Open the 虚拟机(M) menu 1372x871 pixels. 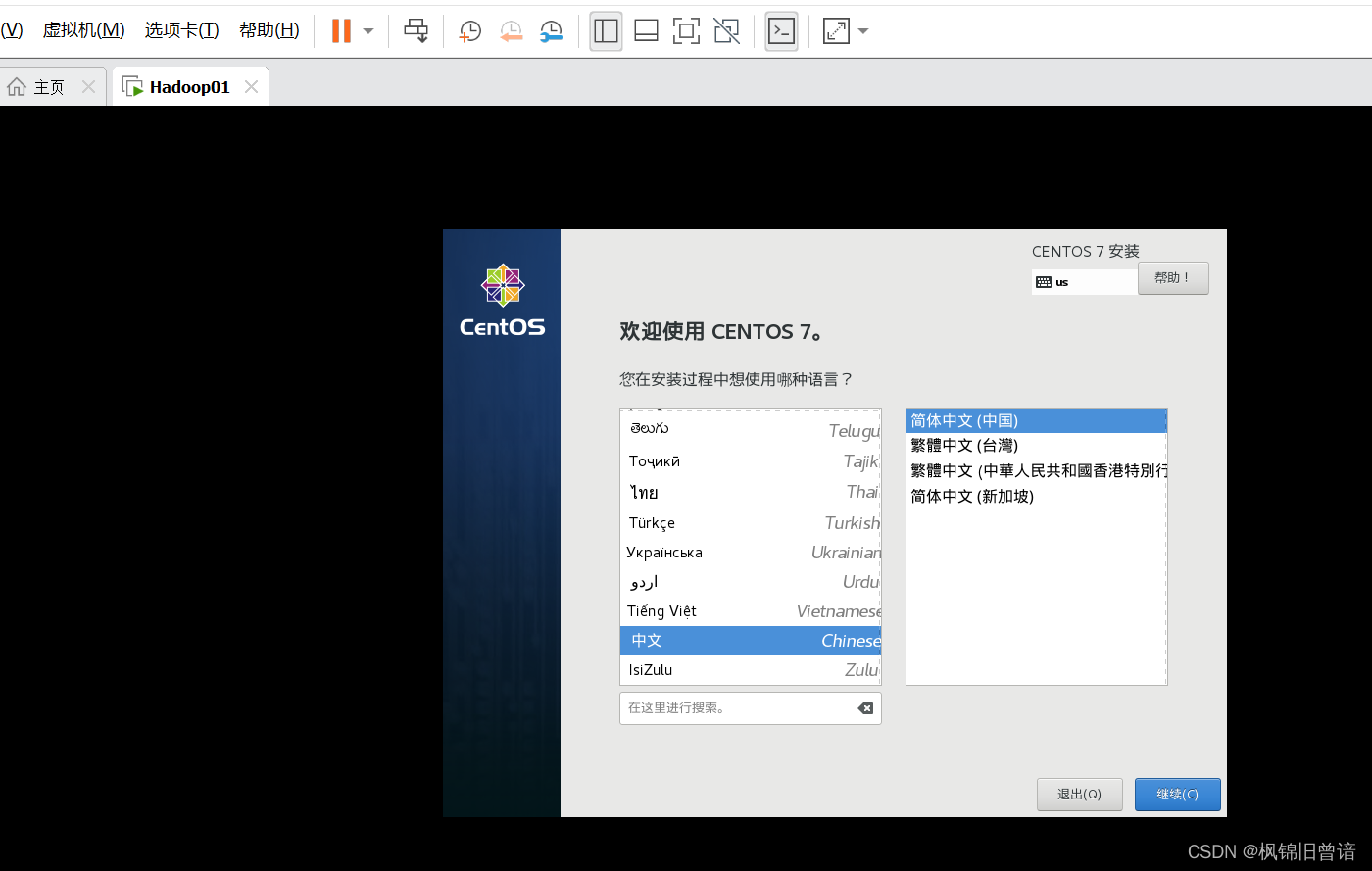tap(83, 29)
